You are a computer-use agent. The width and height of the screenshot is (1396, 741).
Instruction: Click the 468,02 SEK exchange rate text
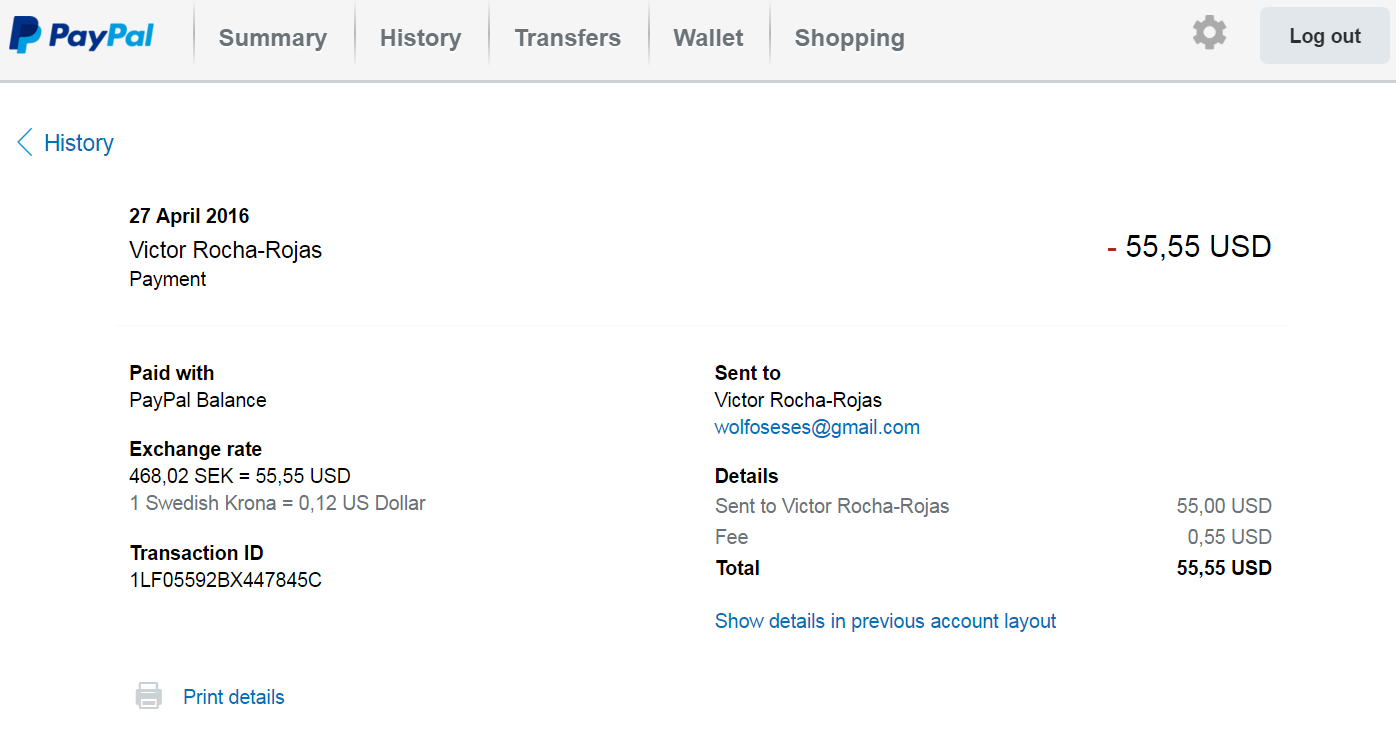(240, 476)
